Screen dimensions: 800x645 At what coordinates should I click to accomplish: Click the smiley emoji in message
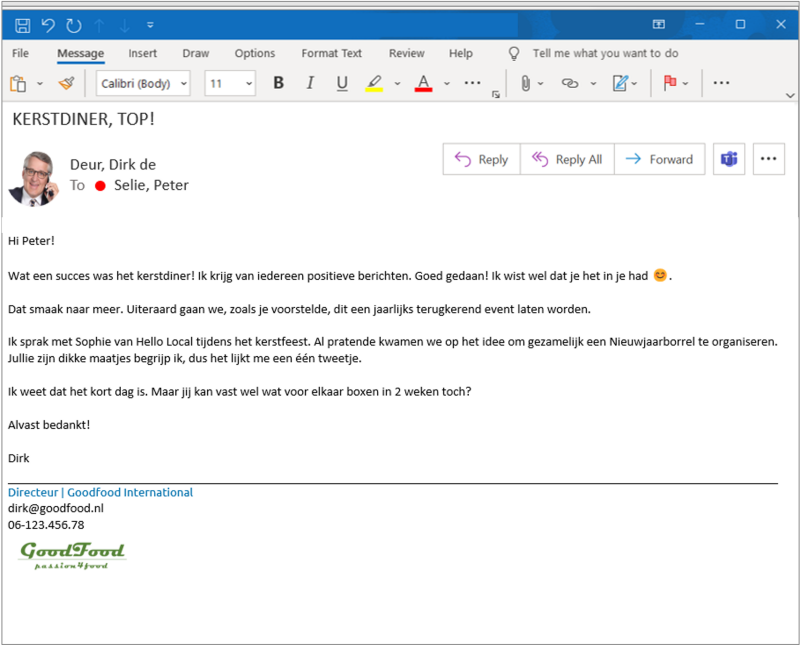click(x=660, y=276)
